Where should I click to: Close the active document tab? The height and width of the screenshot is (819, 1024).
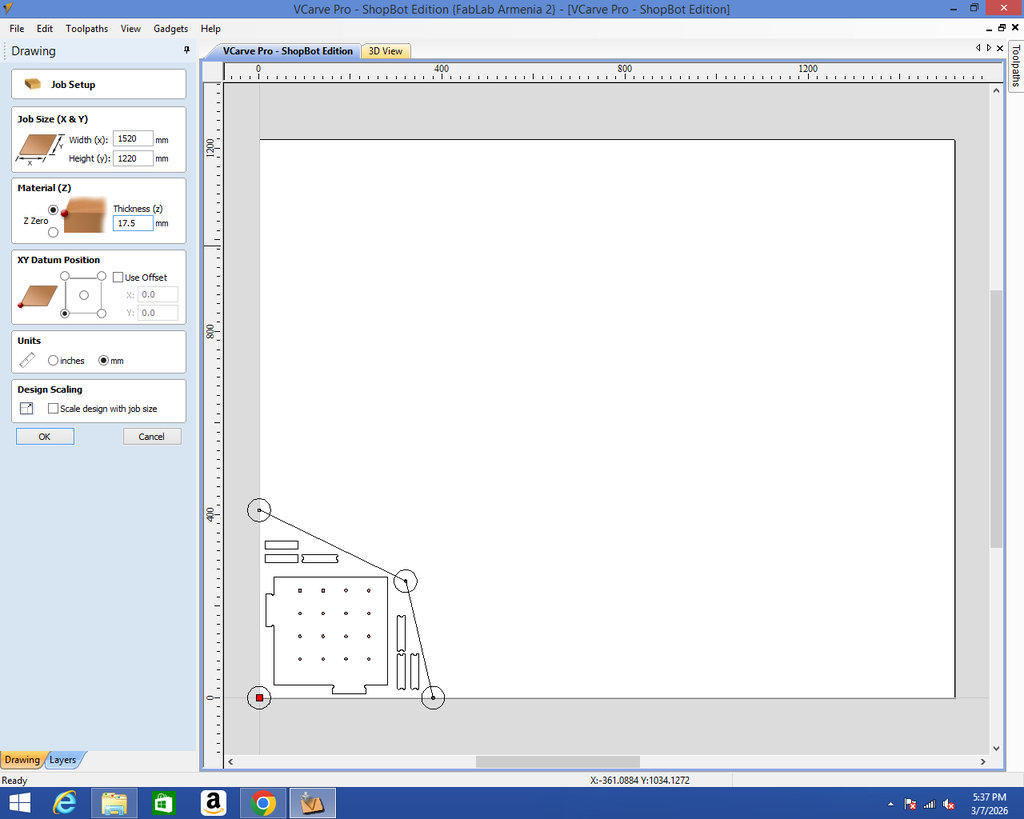tap(1000, 48)
